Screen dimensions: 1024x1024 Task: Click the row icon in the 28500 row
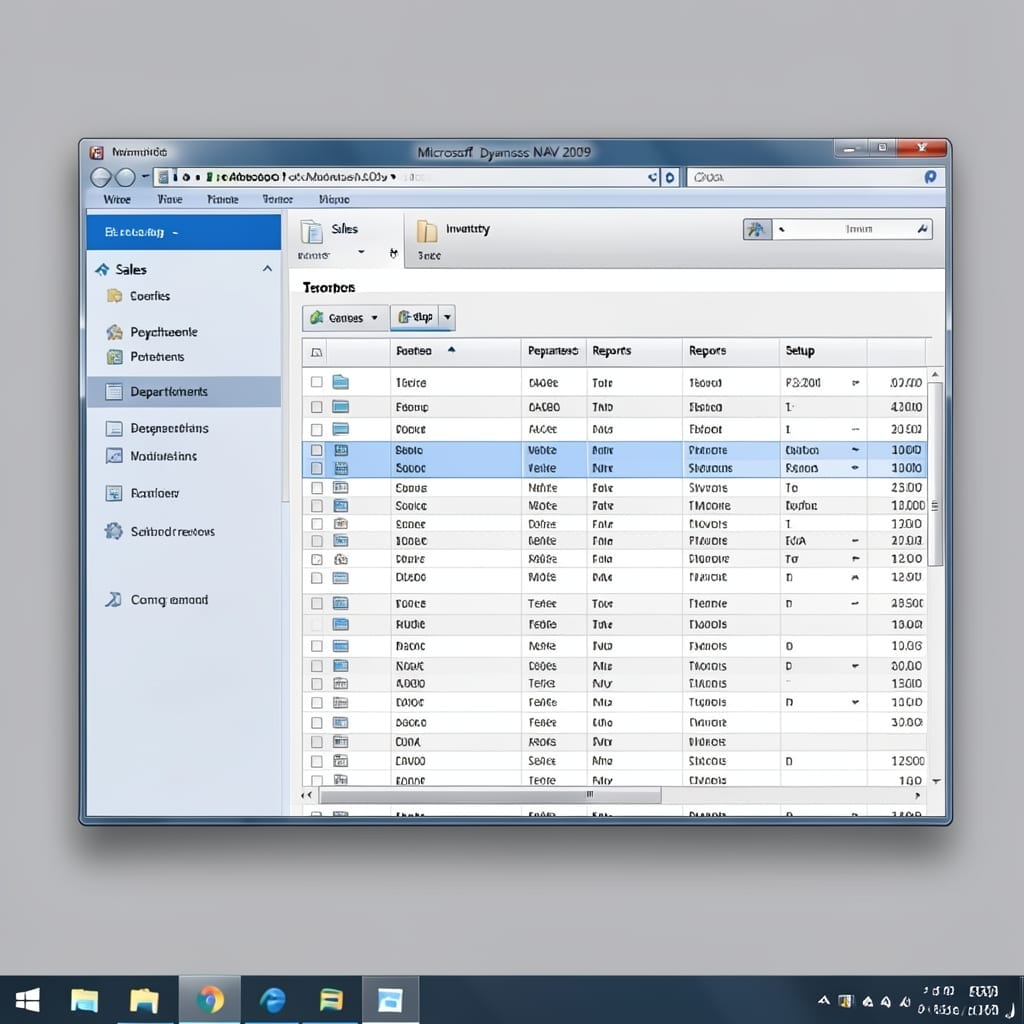[340, 603]
